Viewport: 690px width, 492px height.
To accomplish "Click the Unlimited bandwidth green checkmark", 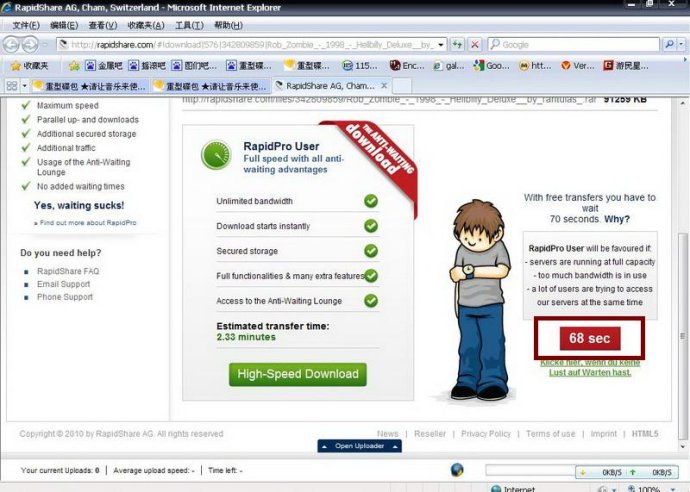I will tap(371, 201).
